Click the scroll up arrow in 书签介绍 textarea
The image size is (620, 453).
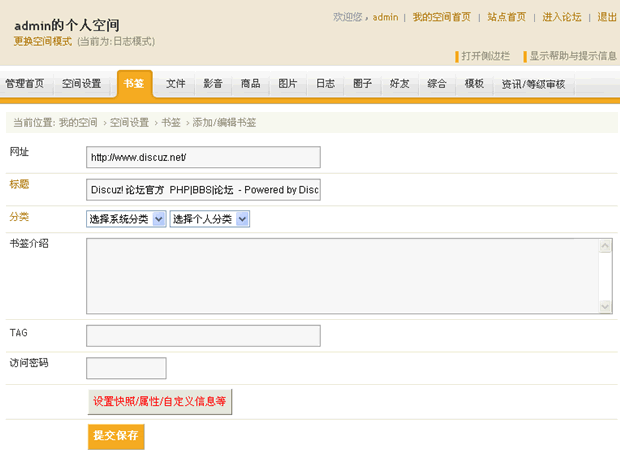605,246
